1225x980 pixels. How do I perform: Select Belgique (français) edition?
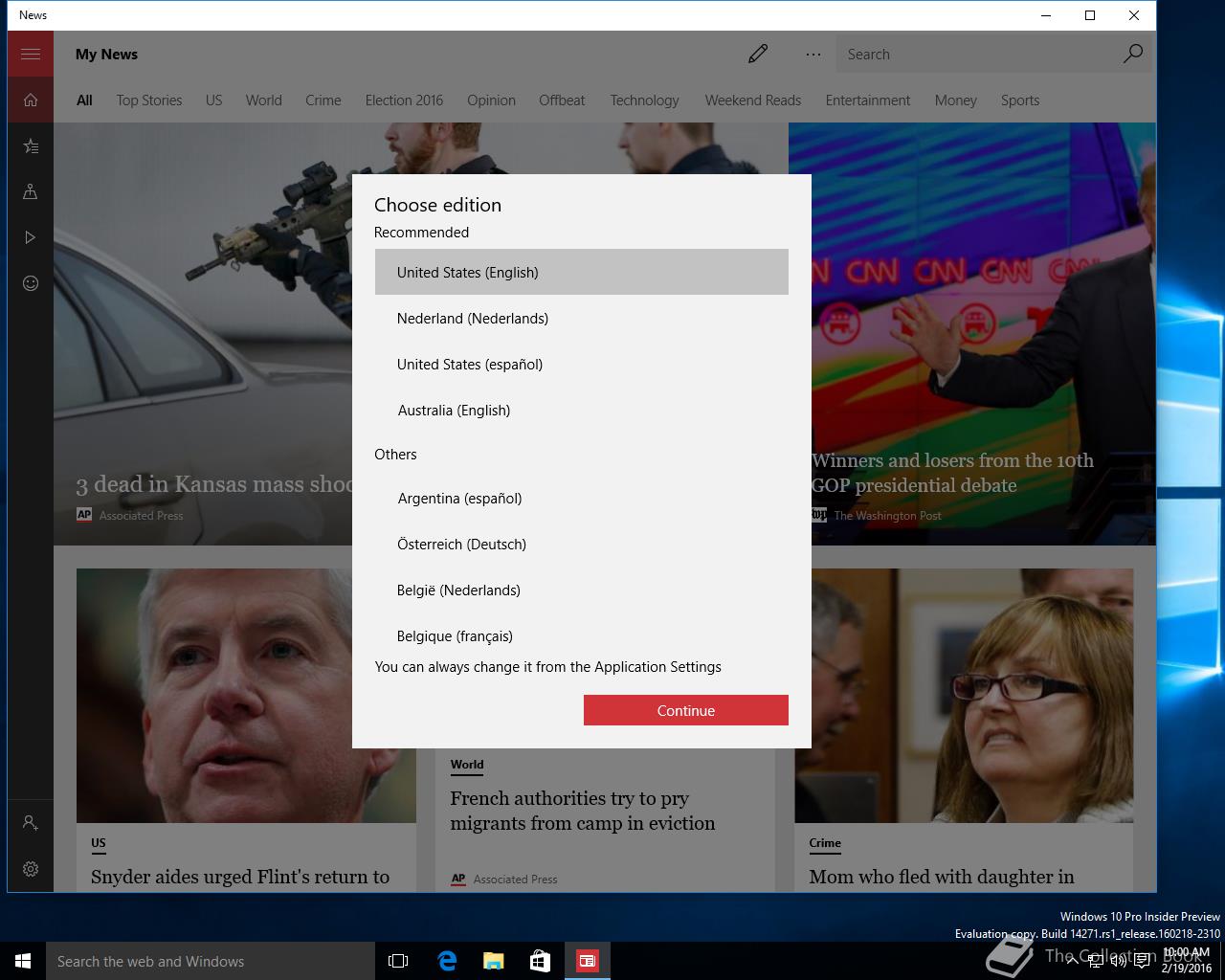[x=582, y=634]
